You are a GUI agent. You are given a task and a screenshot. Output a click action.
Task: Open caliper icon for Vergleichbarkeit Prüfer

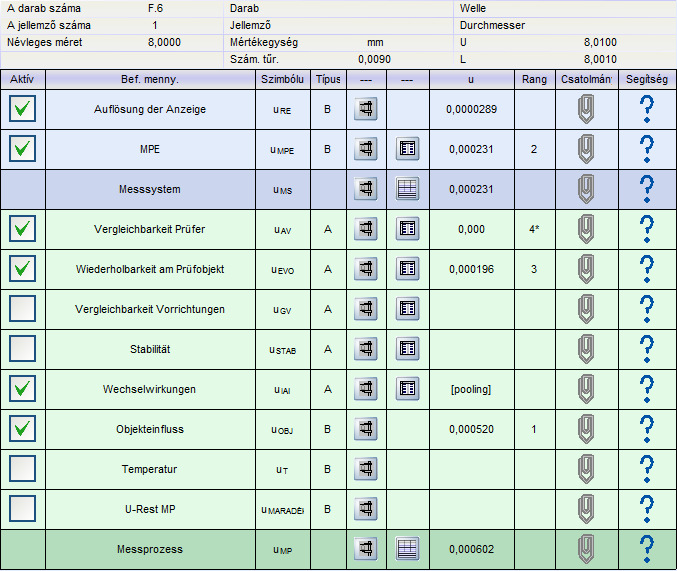[x=366, y=229]
